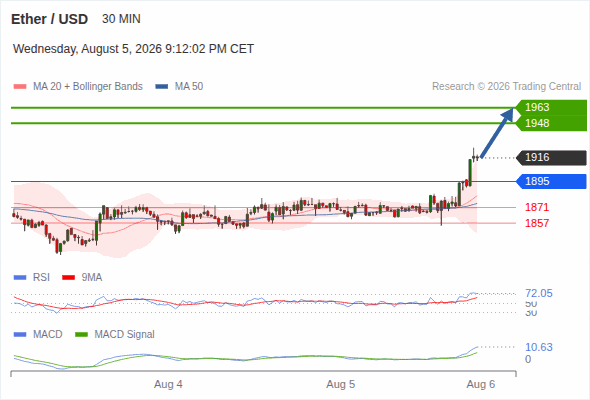Click the RSI blue legend swatch

tap(20, 278)
